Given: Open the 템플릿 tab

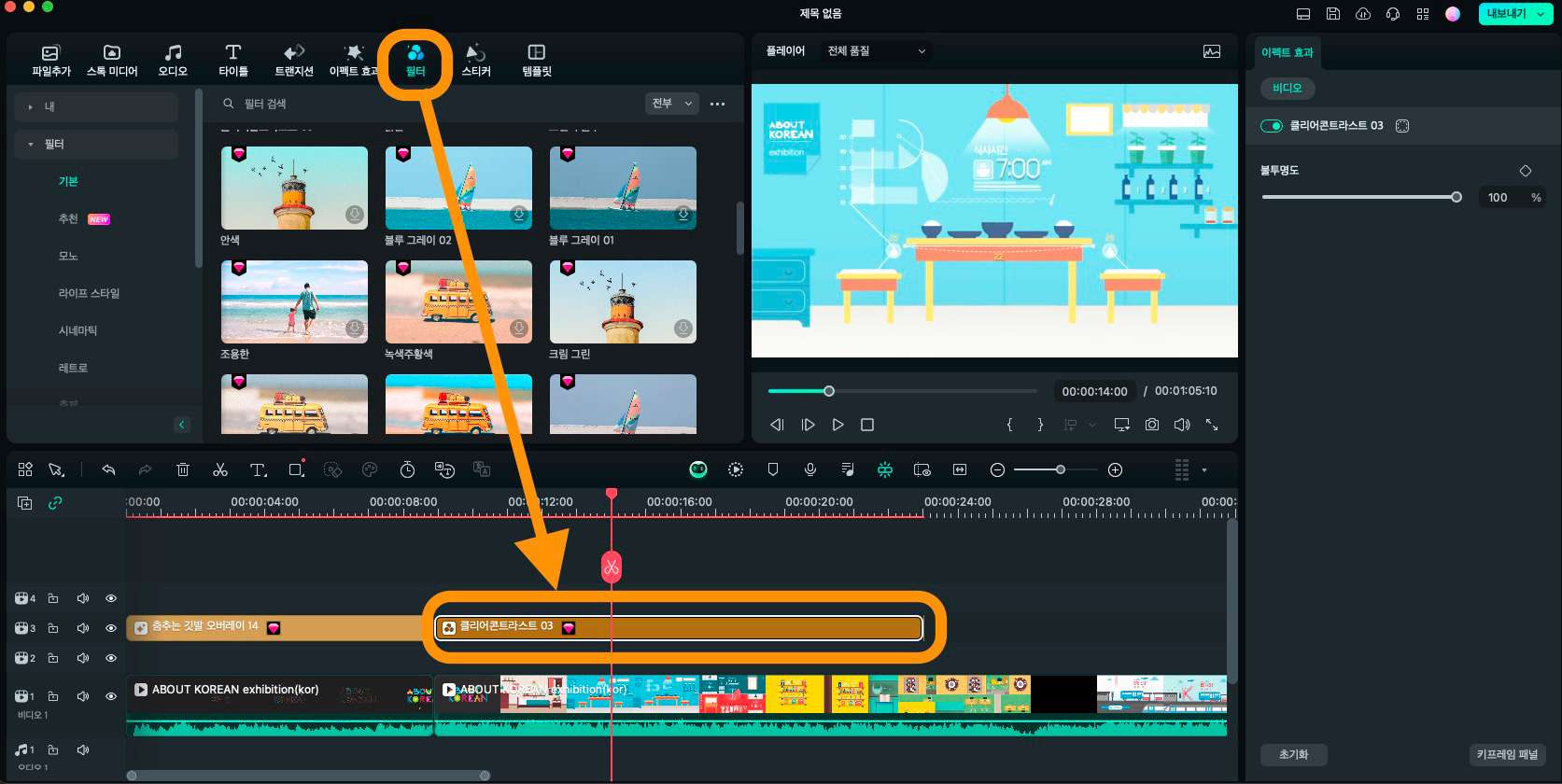Looking at the screenshot, I should click(537, 60).
